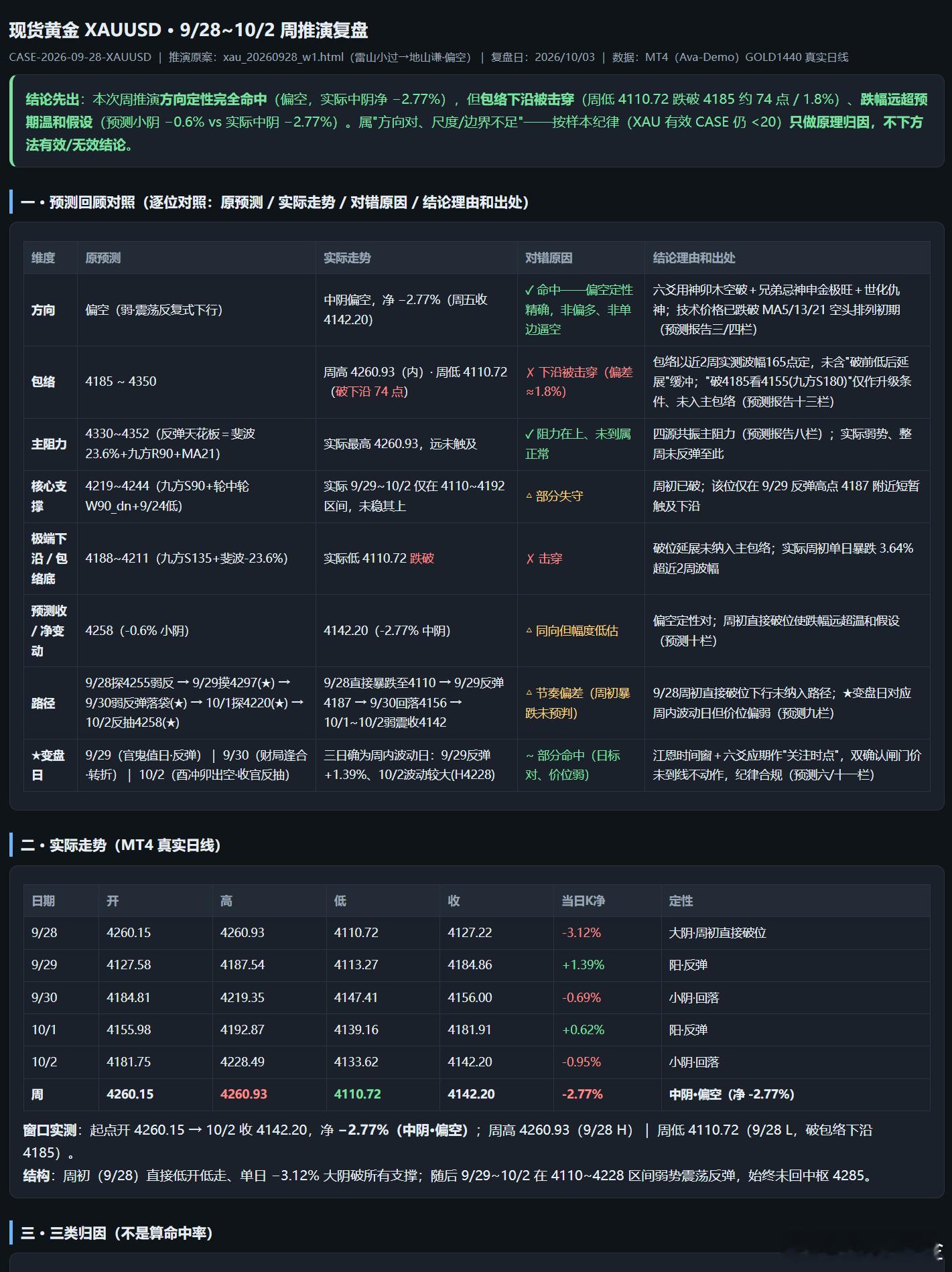Click the '~ 部分命中' verdict in ★变盘日 row
Image resolution: width=952 pixels, height=1272 pixels.
[573, 765]
